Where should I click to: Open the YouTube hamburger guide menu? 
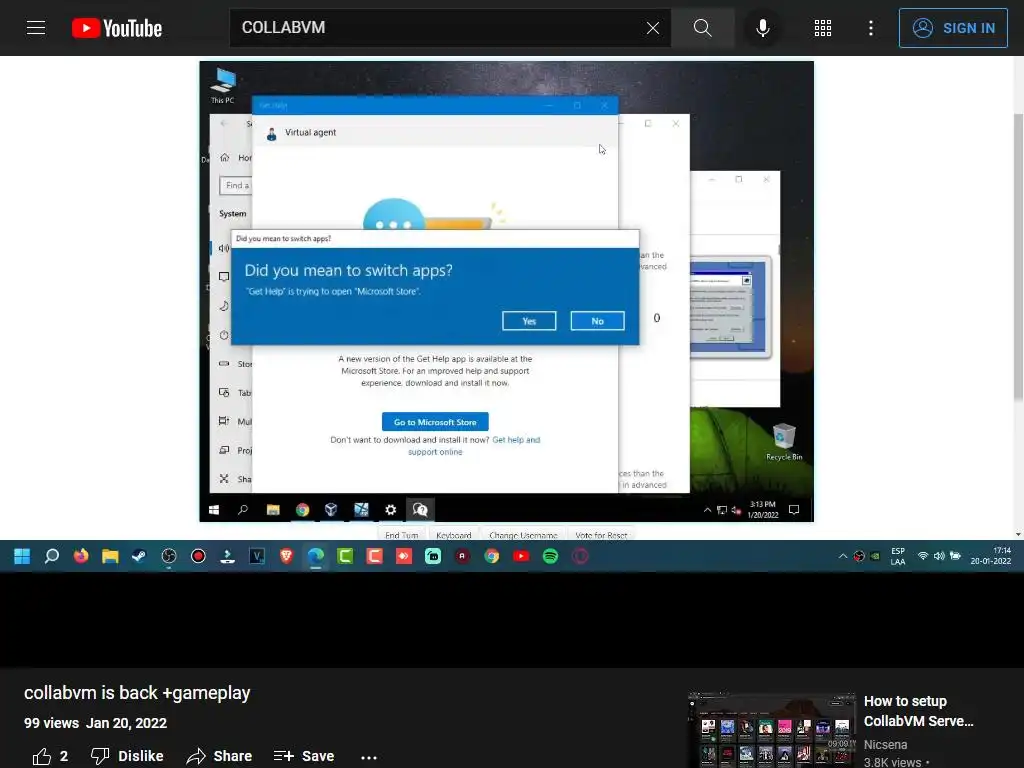tap(36, 27)
